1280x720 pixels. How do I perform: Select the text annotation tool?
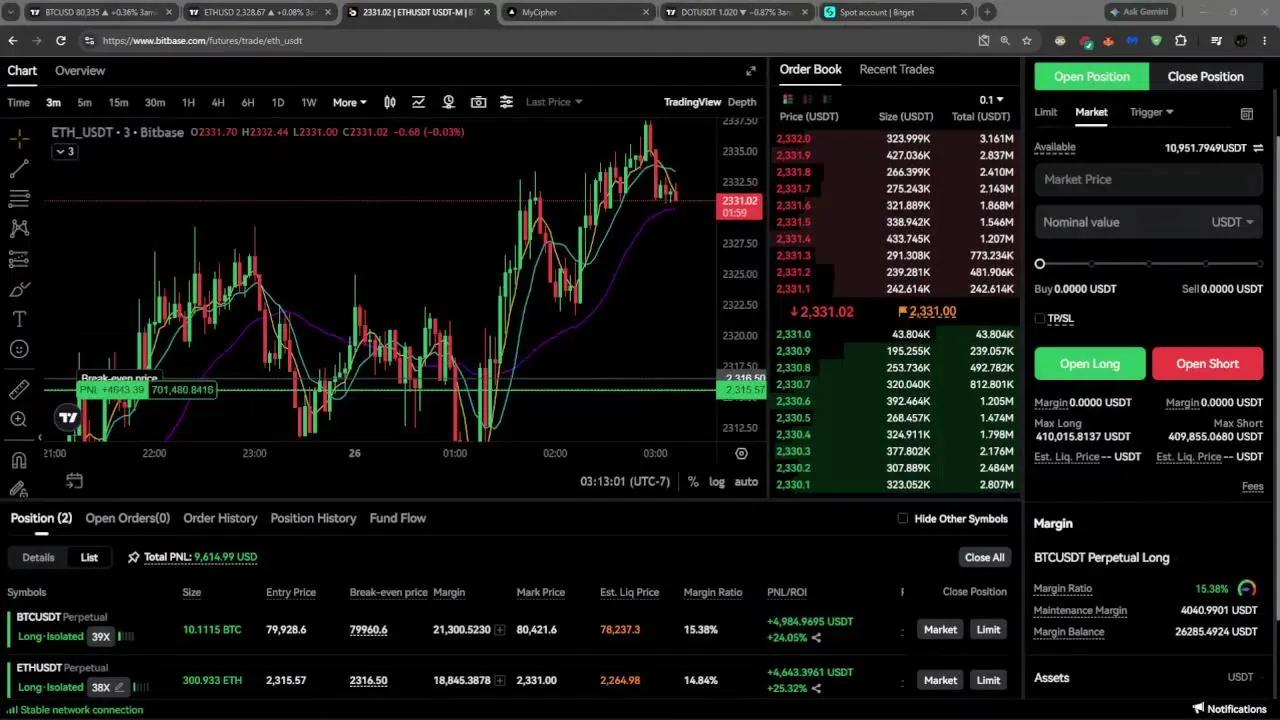click(19, 319)
